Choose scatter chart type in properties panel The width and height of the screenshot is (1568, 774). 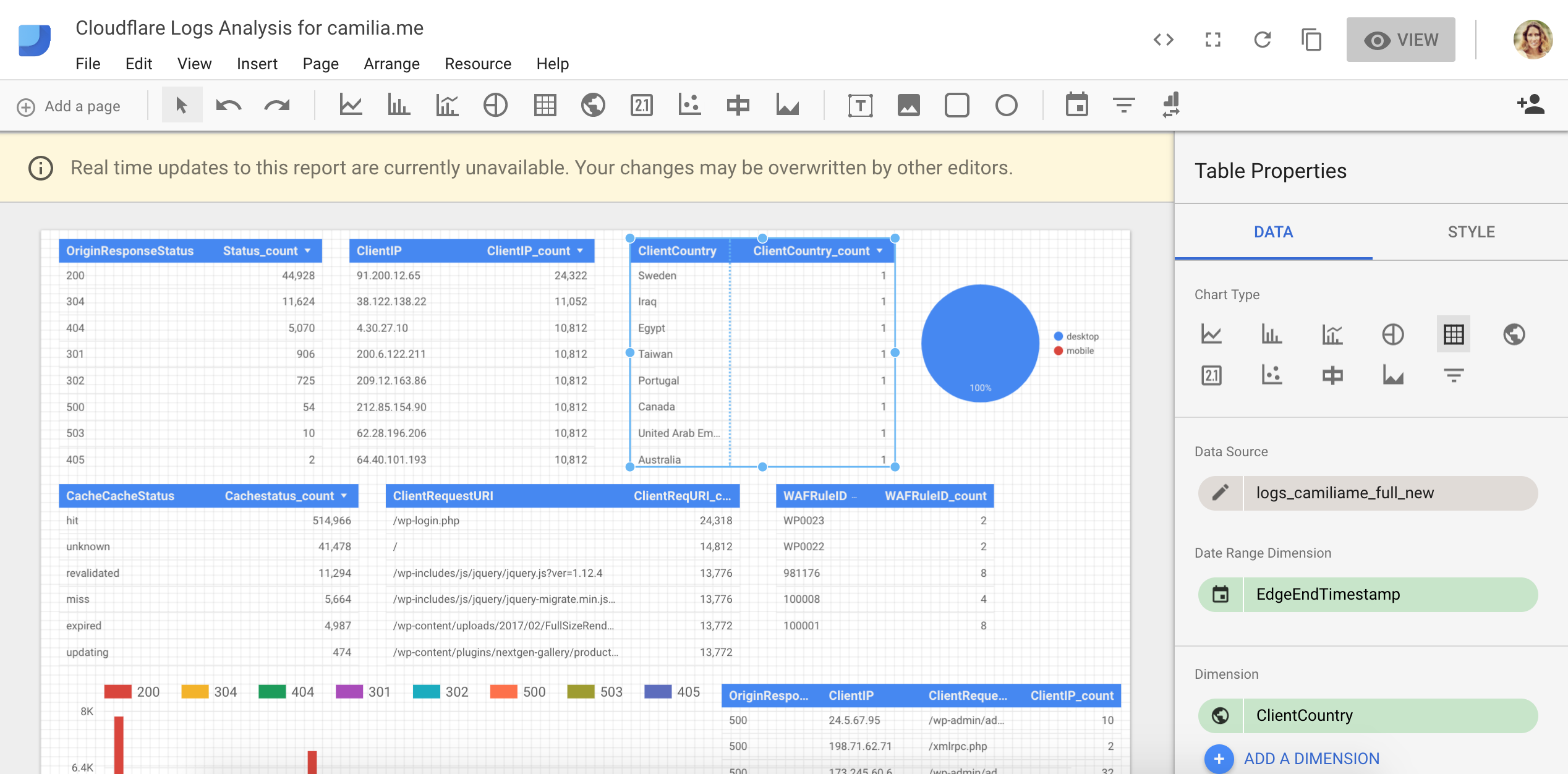click(1271, 375)
